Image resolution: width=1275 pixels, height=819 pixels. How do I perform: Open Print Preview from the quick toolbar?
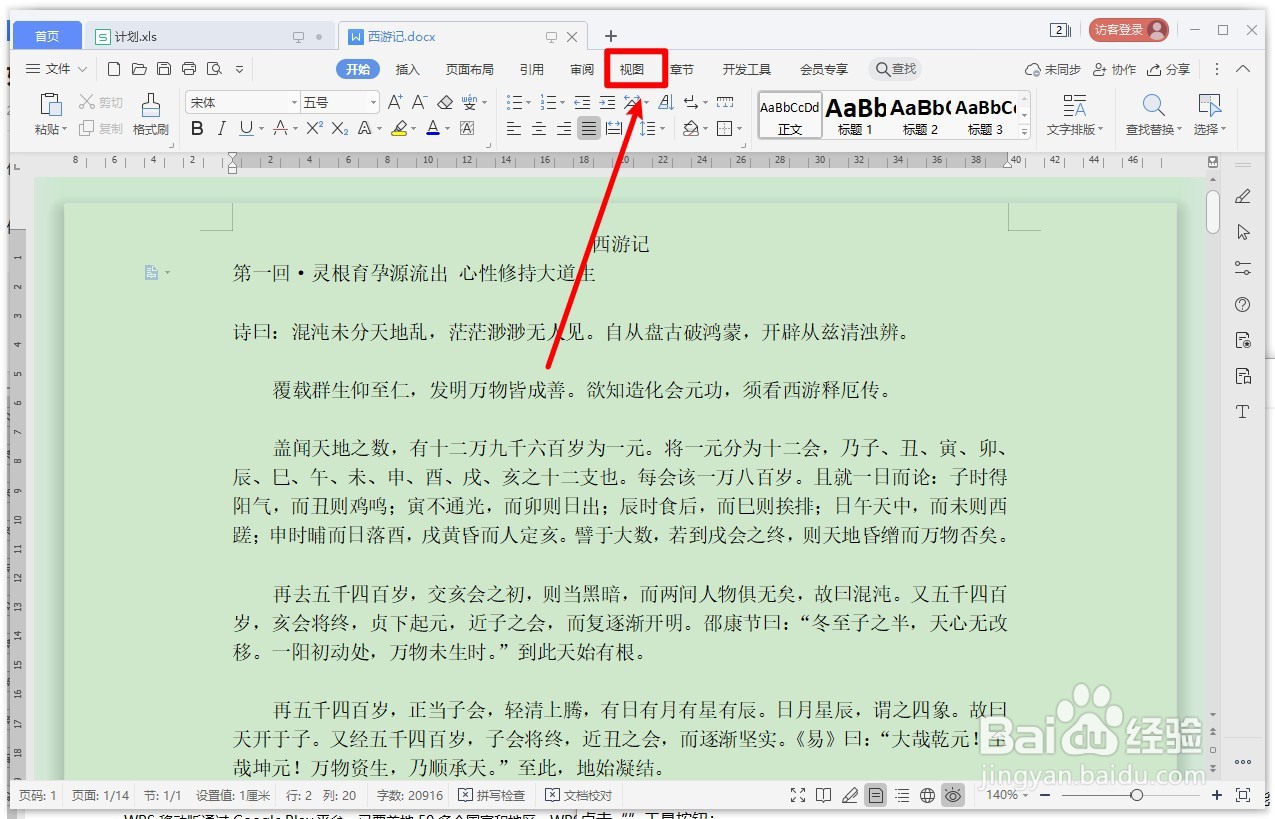pos(214,69)
